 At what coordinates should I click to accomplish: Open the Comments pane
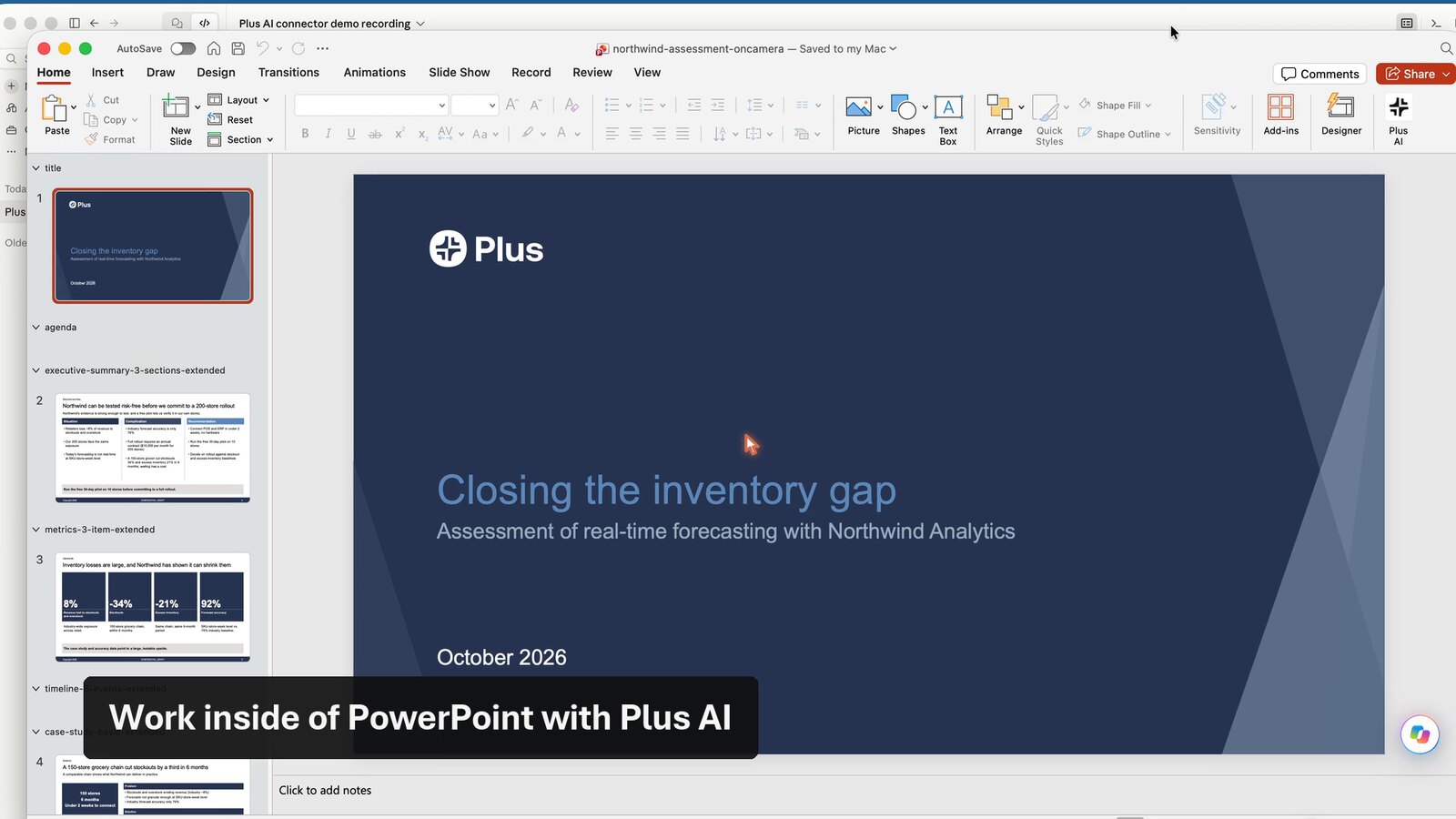tap(1320, 74)
